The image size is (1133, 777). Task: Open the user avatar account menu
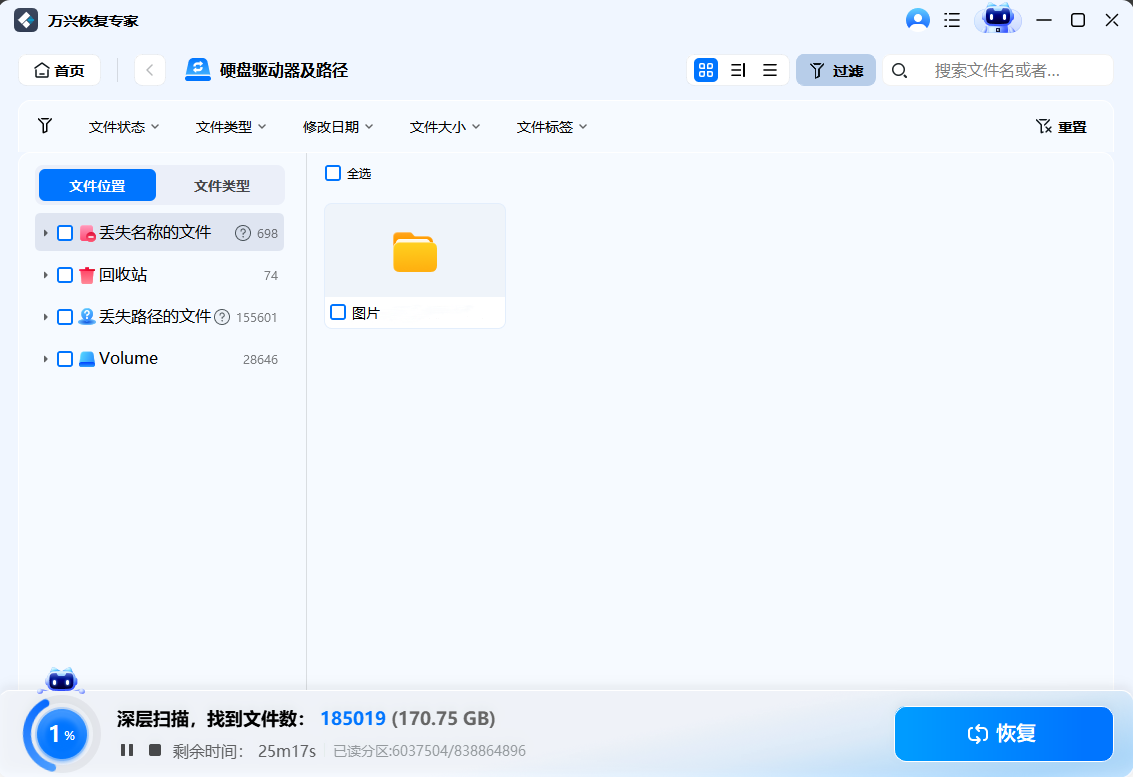(917, 19)
